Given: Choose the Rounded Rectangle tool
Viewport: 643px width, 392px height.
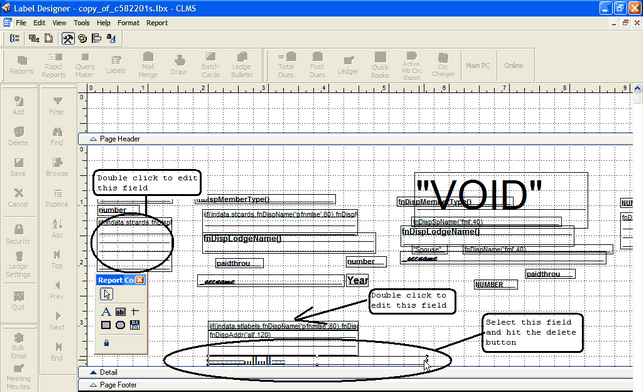Looking at the screenshot, I should (120, 325).
